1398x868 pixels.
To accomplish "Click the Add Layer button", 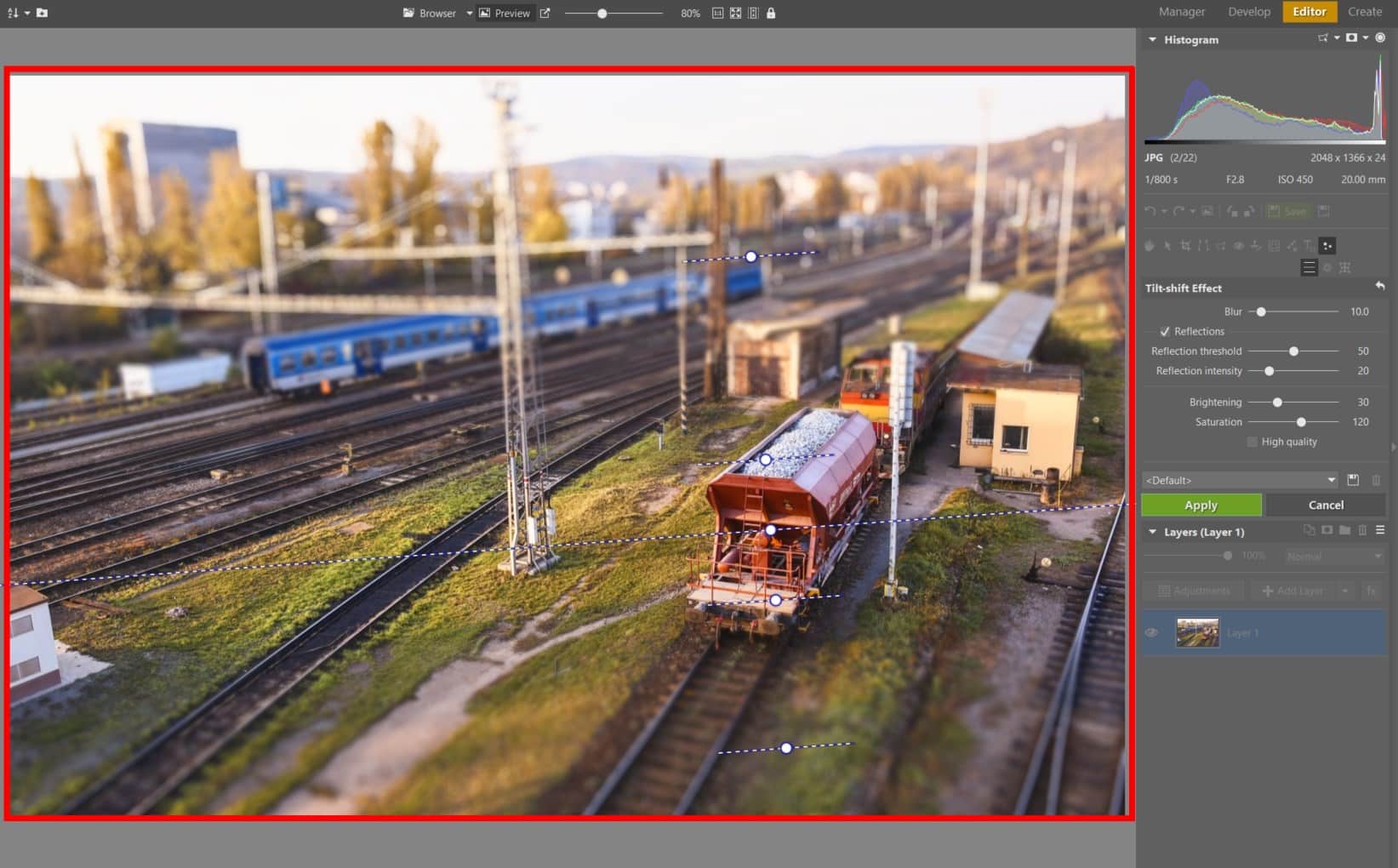I will [x=1292, y=591].
